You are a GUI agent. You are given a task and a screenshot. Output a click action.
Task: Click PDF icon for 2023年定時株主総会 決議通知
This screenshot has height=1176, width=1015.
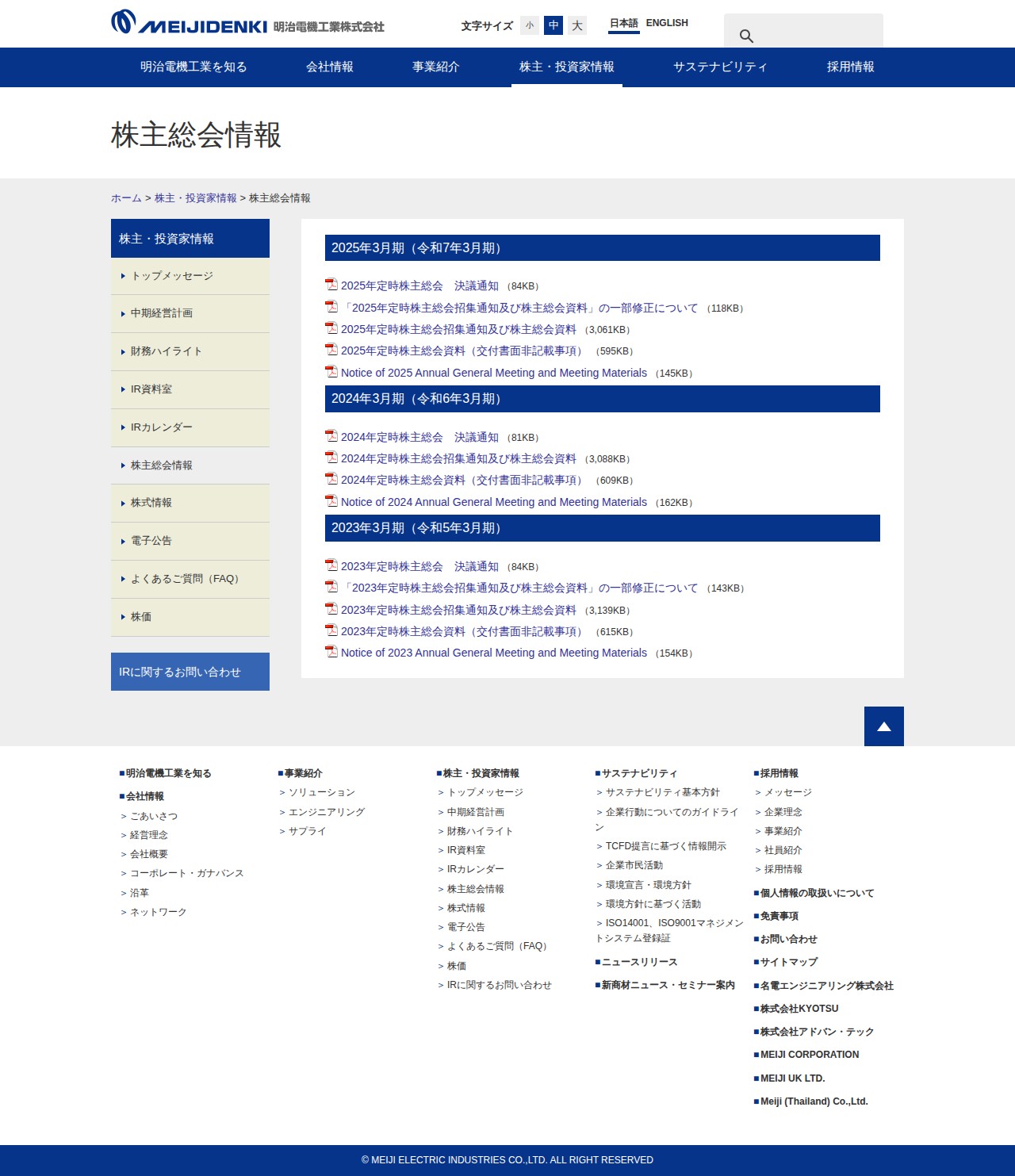(x=331, y=565)
